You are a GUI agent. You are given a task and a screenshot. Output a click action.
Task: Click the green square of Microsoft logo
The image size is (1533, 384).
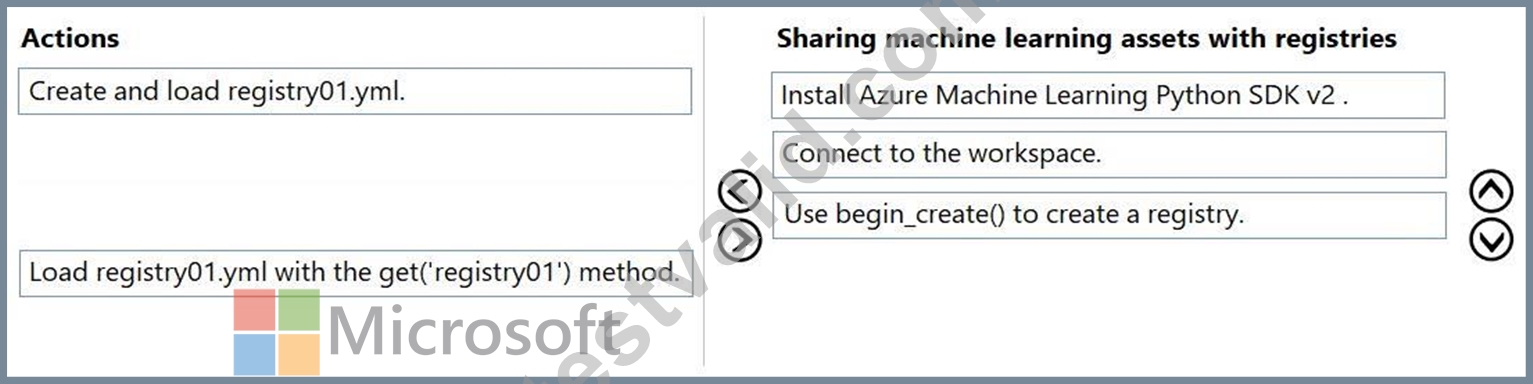click(x=299, y=310)
